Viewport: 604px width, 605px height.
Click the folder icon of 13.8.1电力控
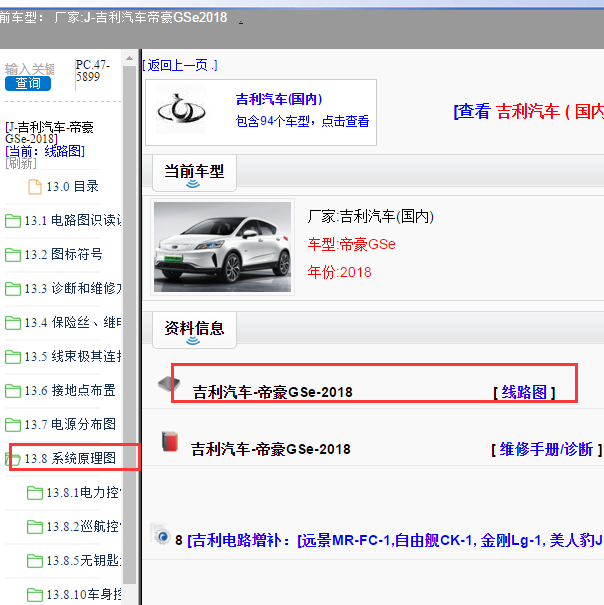35,493
